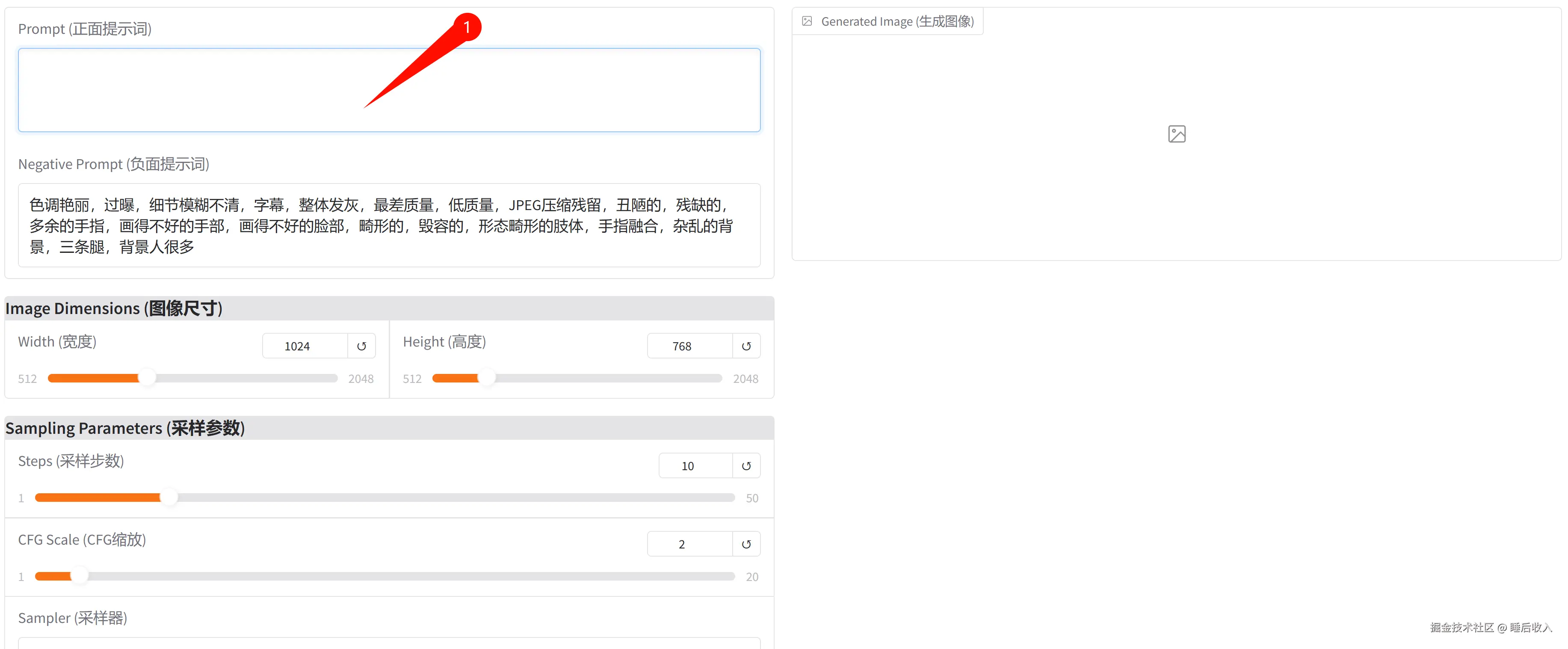Reset the Height value icon
The image size is (1568, 649).
pyautogui.click(x=746, y=346)
